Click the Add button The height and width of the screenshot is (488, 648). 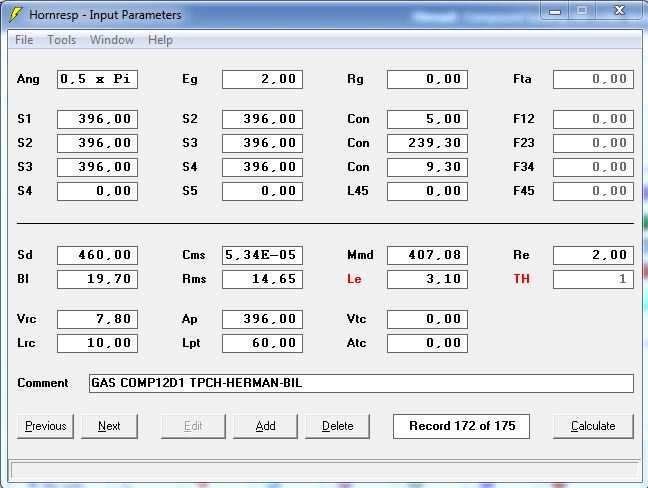coord(265,426)
